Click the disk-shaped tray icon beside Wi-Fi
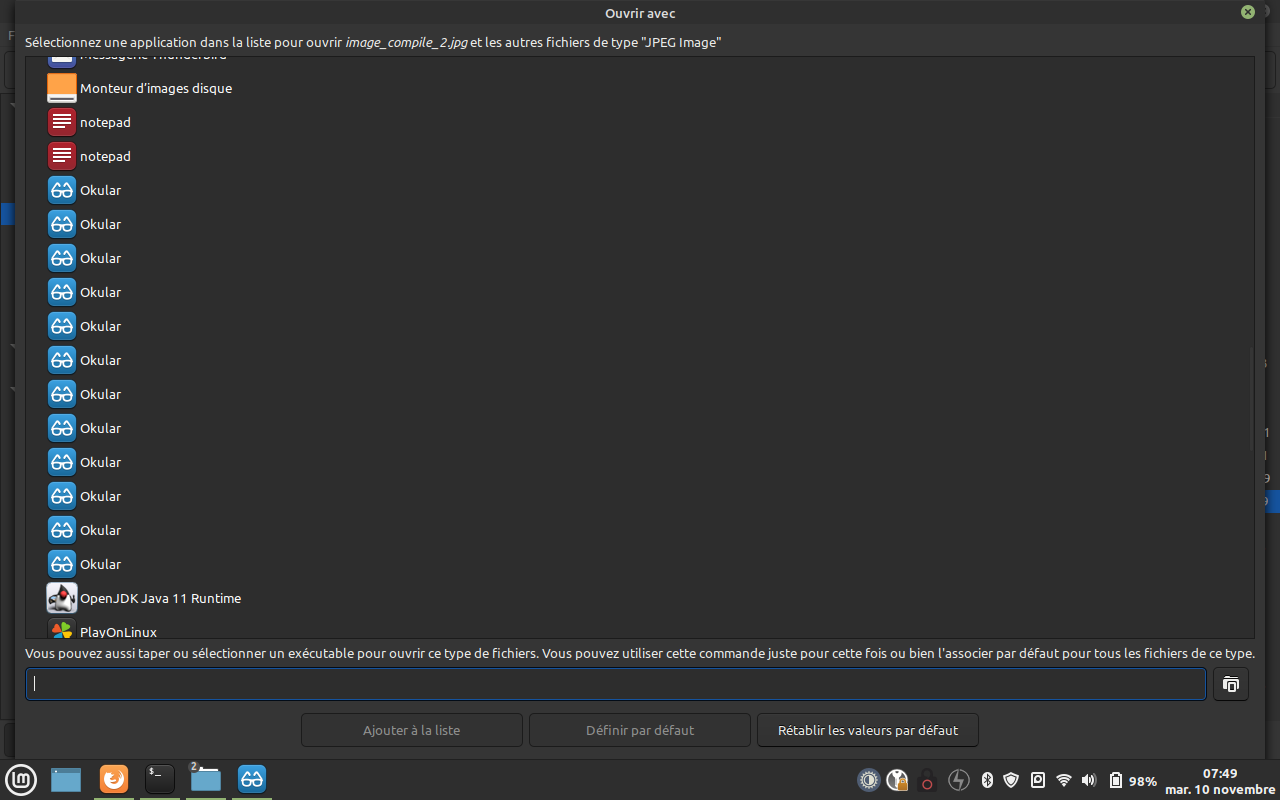The image size is (1280, 800). click(1038, 780)
